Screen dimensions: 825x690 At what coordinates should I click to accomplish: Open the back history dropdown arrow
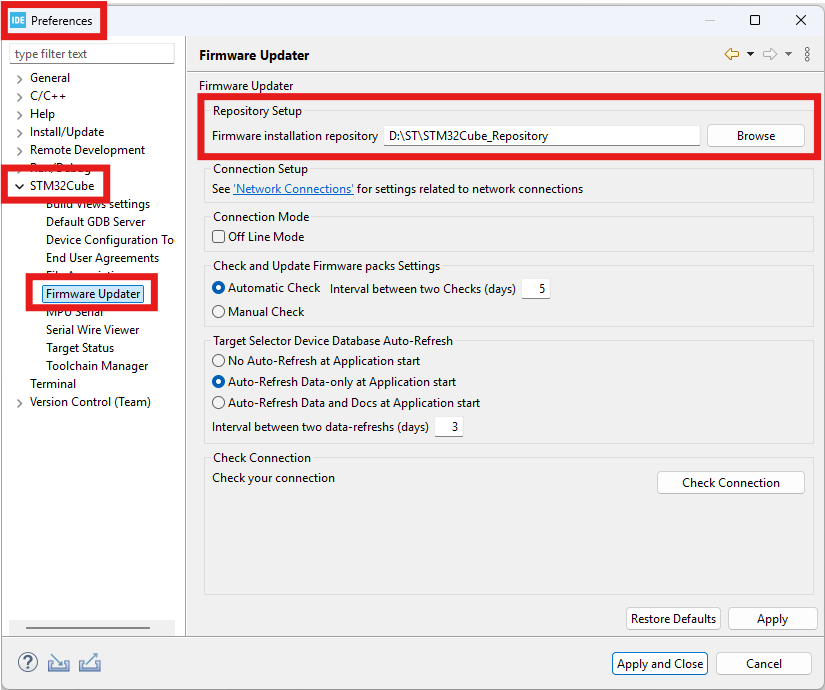pos(750,54)
